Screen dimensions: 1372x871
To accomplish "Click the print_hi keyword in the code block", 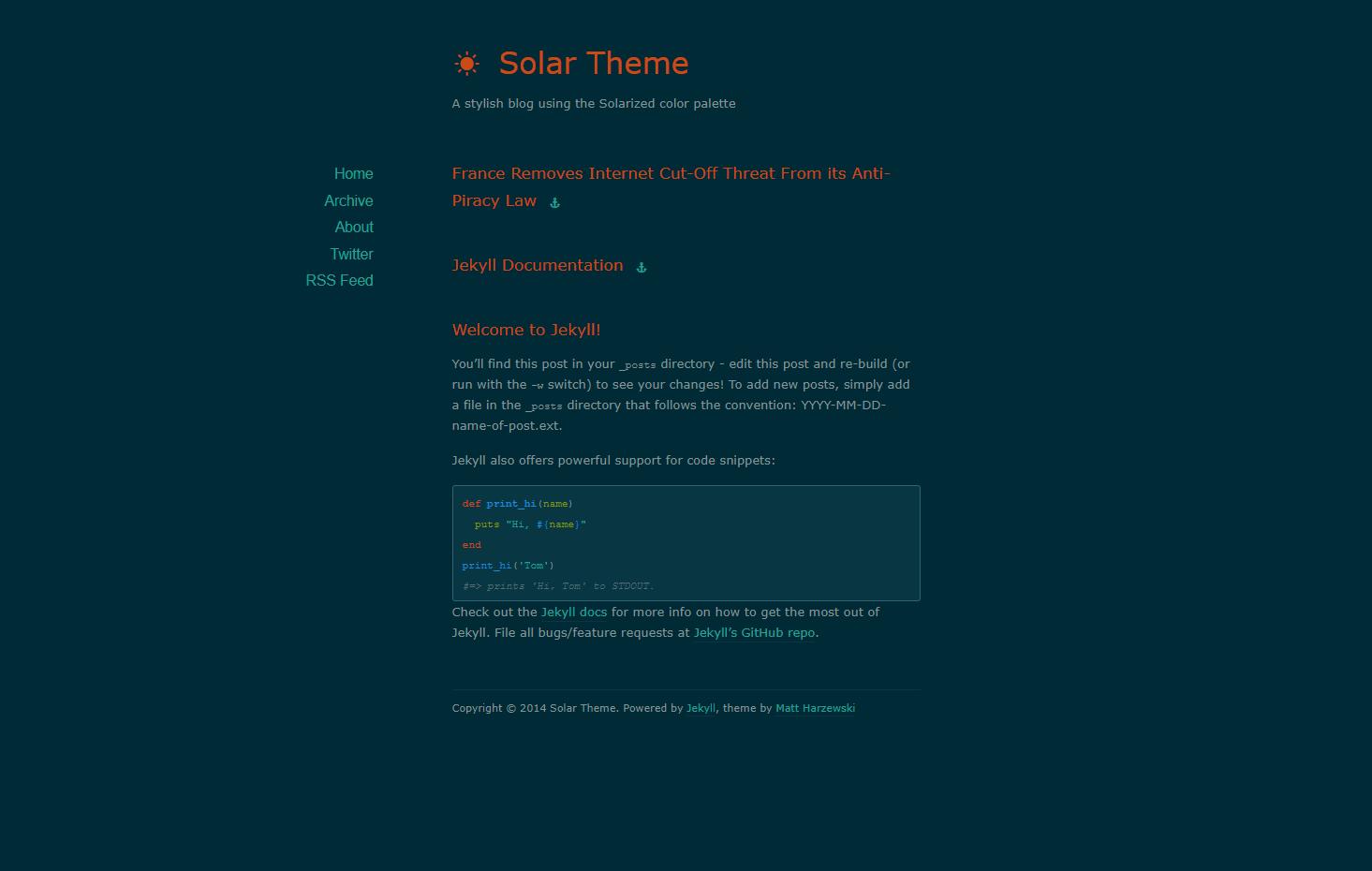I will click(x=510, y=503).
